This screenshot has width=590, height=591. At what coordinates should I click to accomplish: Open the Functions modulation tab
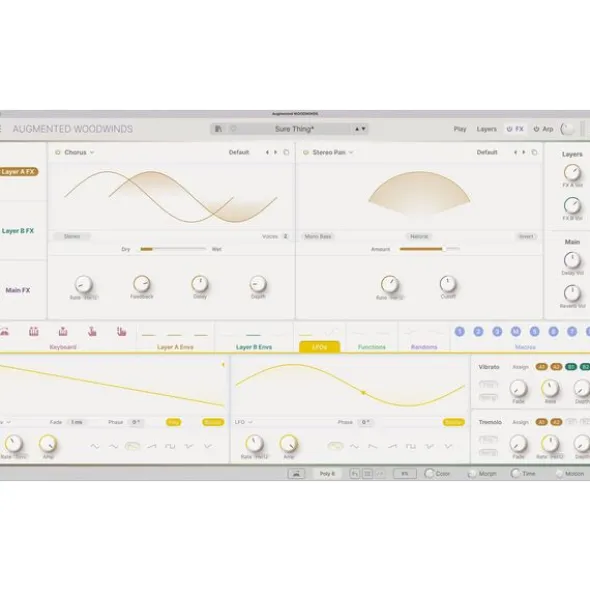click(x=372, y=347)
